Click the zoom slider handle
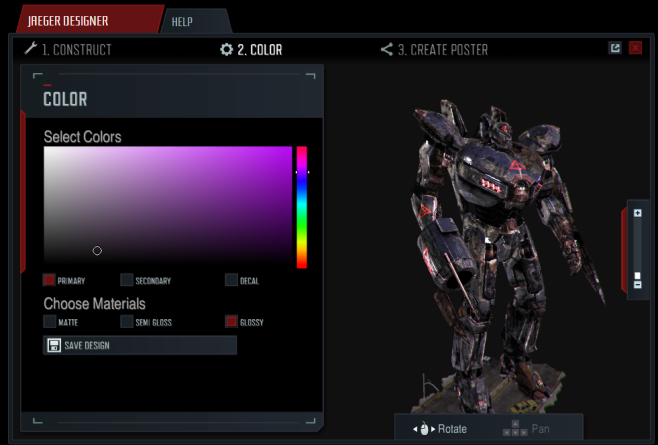Screen dimensions: 658x445 pyautogui.click(x=637, y=275)
